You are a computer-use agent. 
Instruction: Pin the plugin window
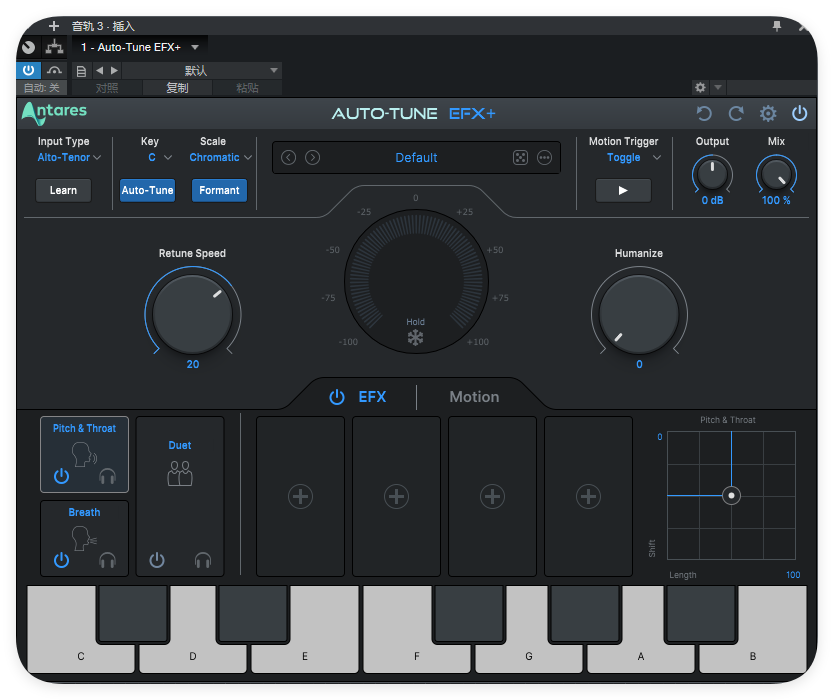[x=777, y=26]
